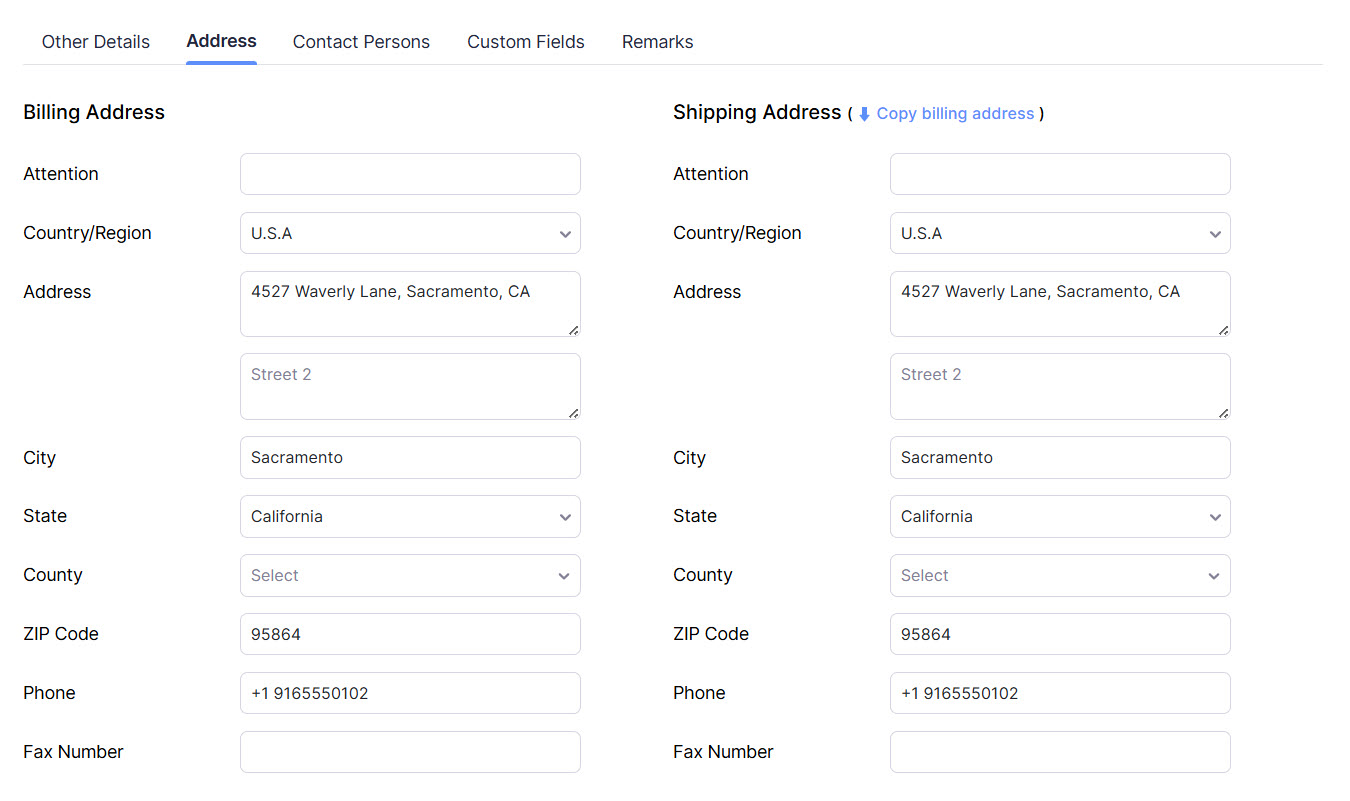Screen dimensions: 1350x801
Task: Focus the billing Attention field
Action: [x=410, y=174]
